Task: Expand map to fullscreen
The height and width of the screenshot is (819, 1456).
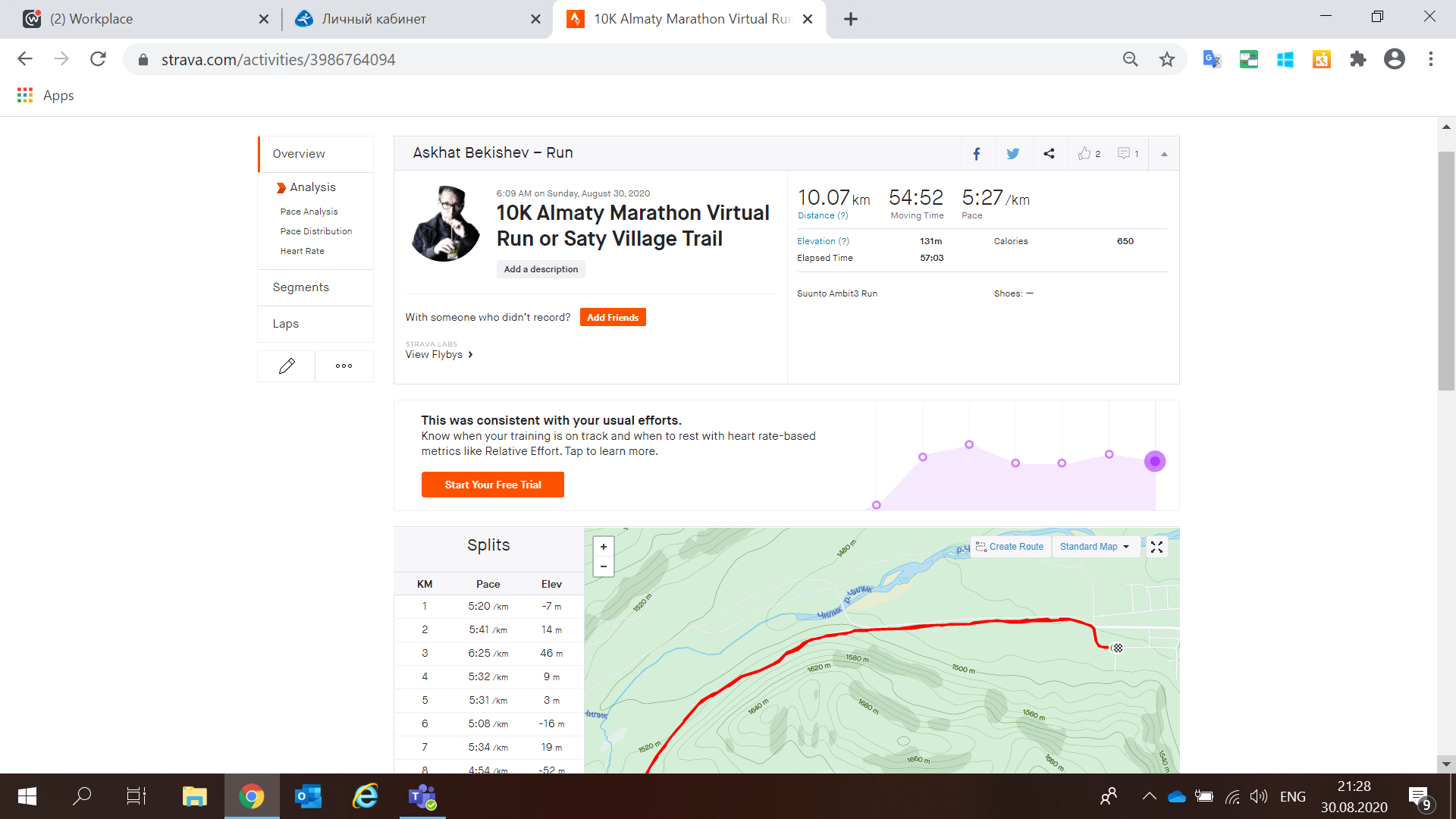Action: [1156, 547]
